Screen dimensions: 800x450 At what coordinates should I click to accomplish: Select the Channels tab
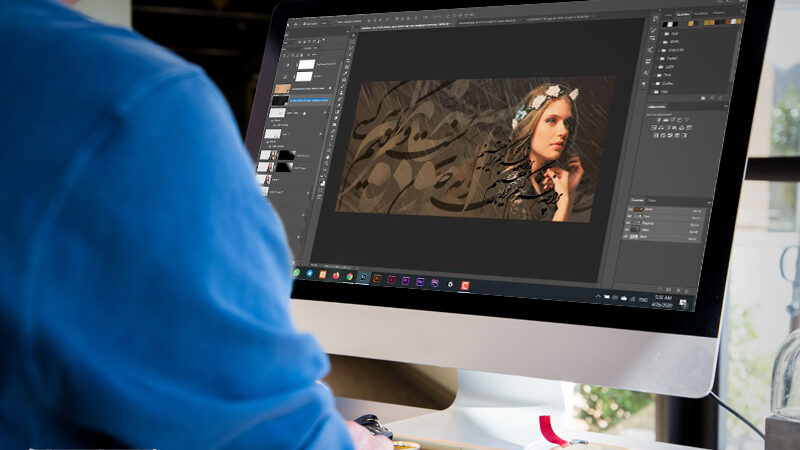coord(637,200)
